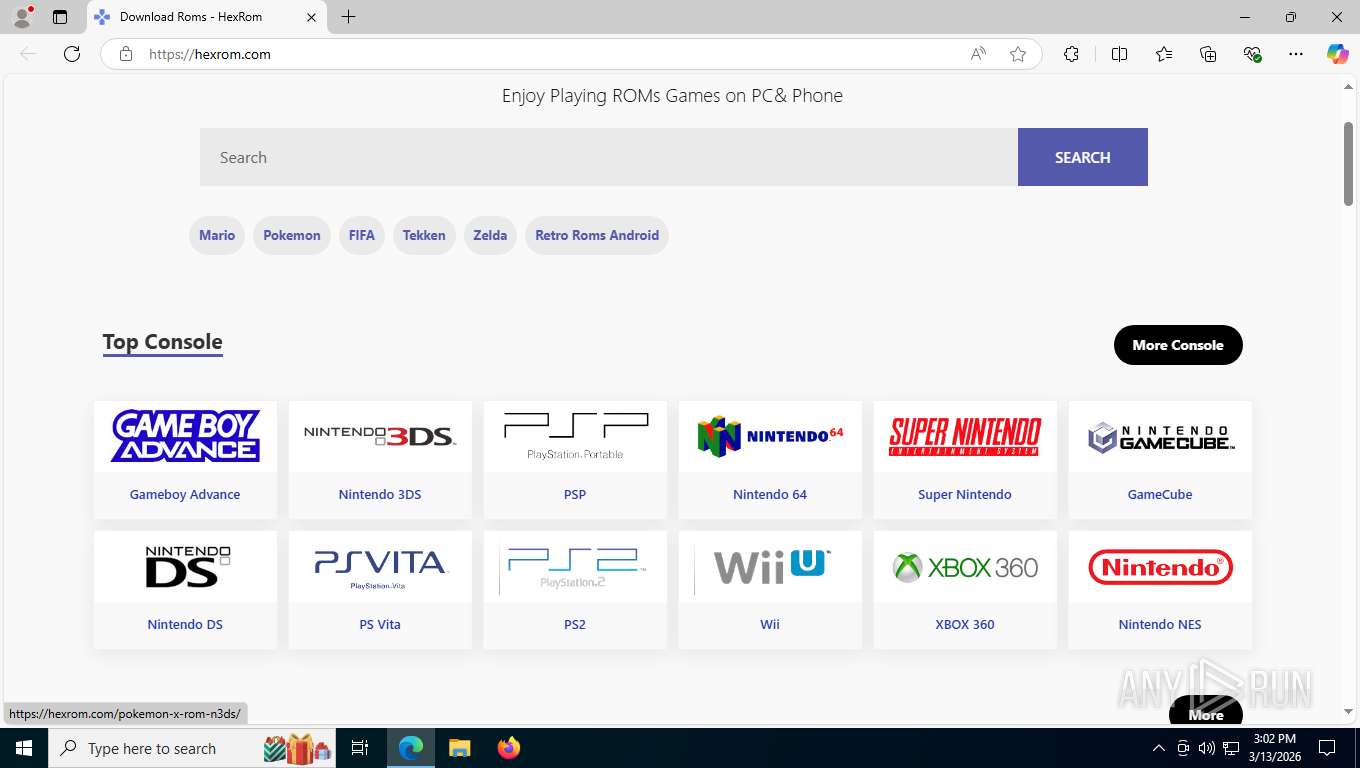Open the Windows Start menu
The image size is (1360, 768).
(23, 748)
